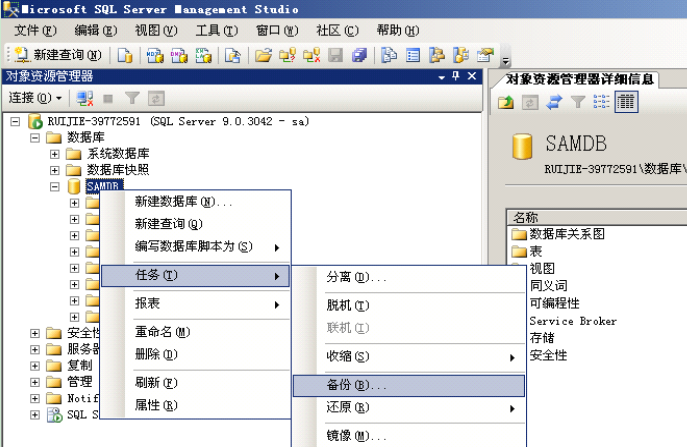
Task: Select 数据库关系图 in details list
Action: [558, 234]
